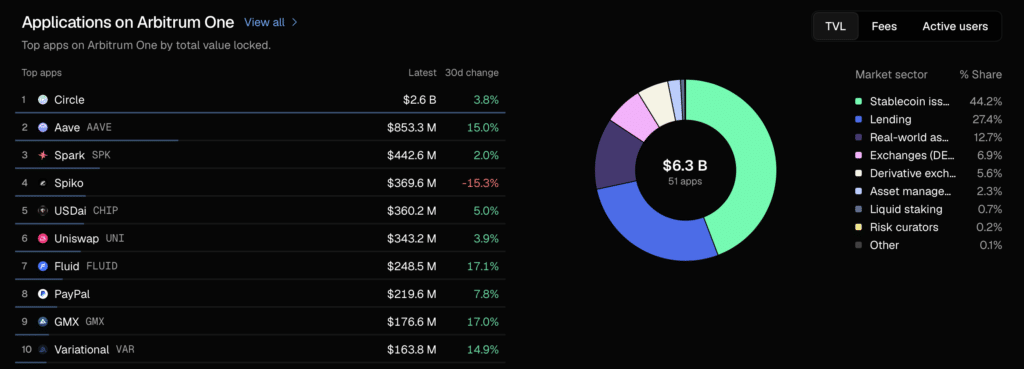Screen dimensions: 1024x369
Task: Click the Stablecoin issuers green legend swatch
Action: (858, 102)
